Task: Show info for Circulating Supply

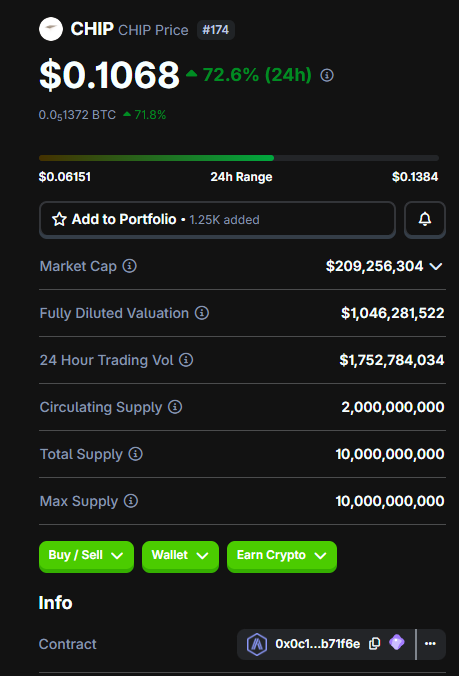Action: coord(175,407)
